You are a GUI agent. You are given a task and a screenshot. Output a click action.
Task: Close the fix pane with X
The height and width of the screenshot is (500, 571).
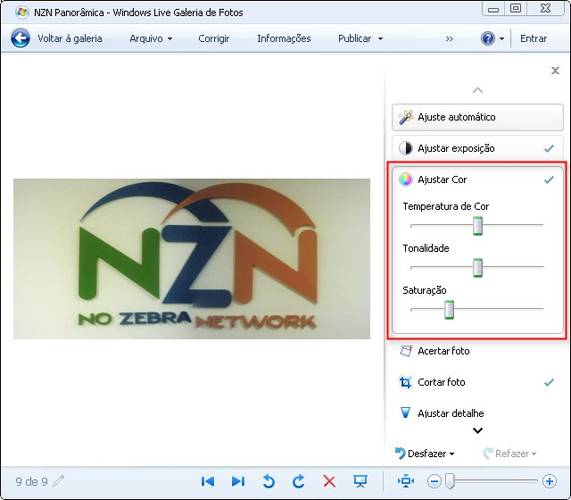click(555, 70)
